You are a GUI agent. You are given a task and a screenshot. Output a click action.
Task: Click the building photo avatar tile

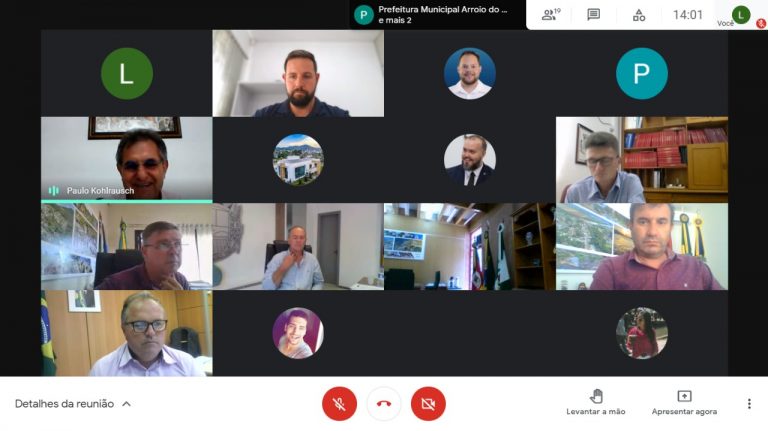pos(298,160)
